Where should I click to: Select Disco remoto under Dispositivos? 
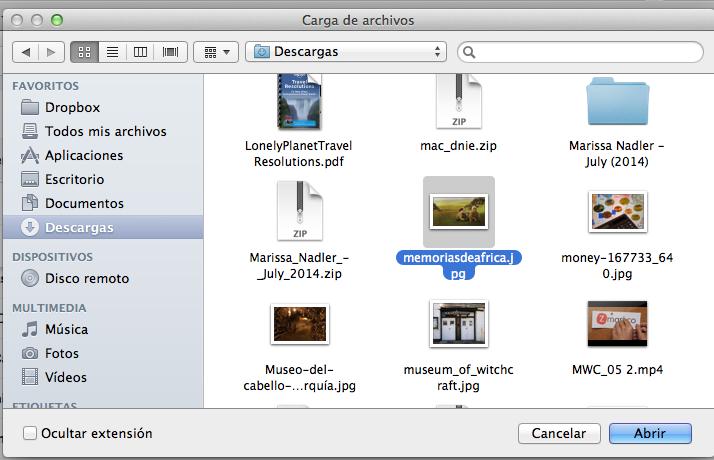pos(86,279)
